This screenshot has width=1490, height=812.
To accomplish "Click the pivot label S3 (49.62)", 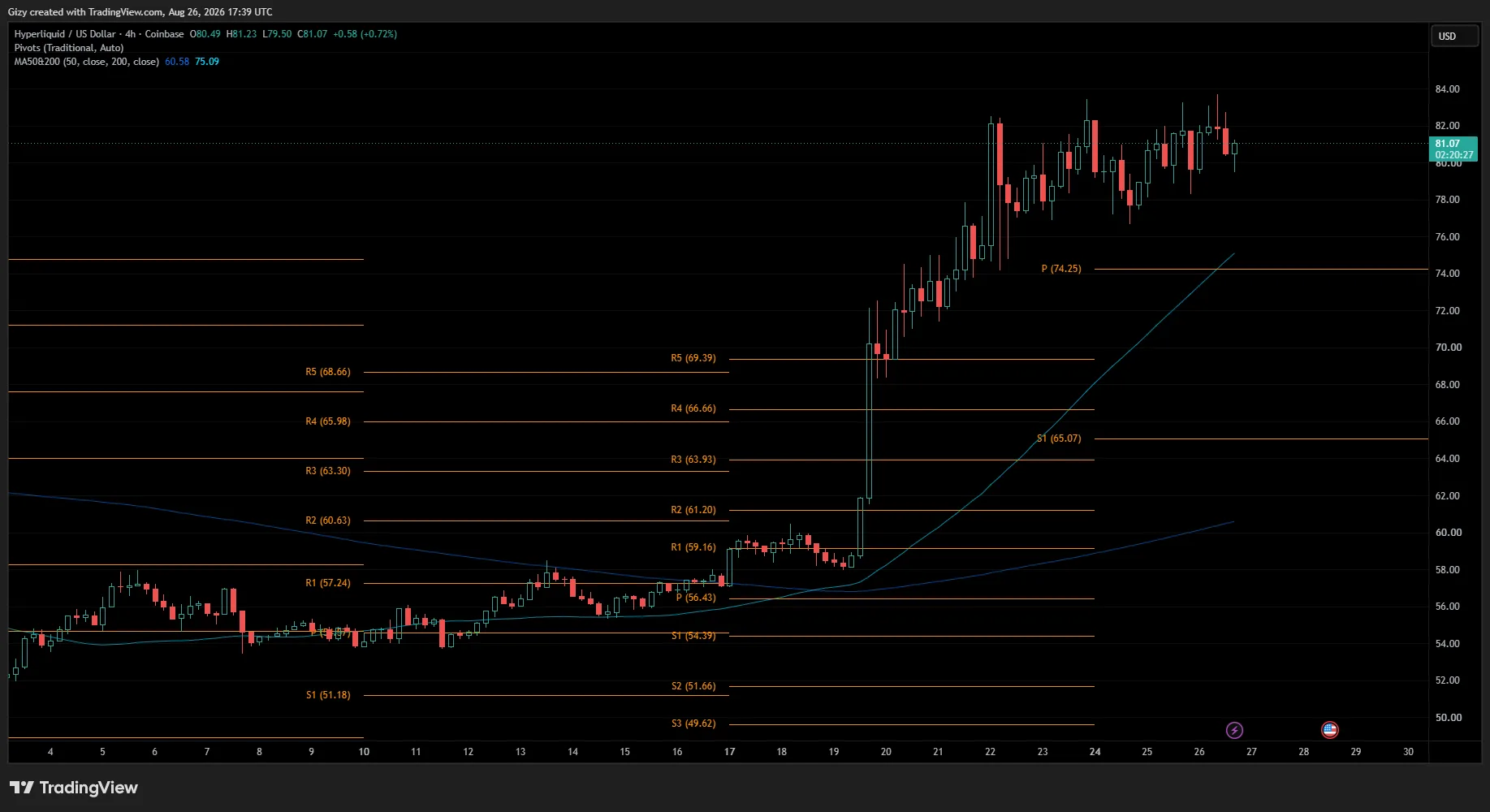I will (693, 723).
